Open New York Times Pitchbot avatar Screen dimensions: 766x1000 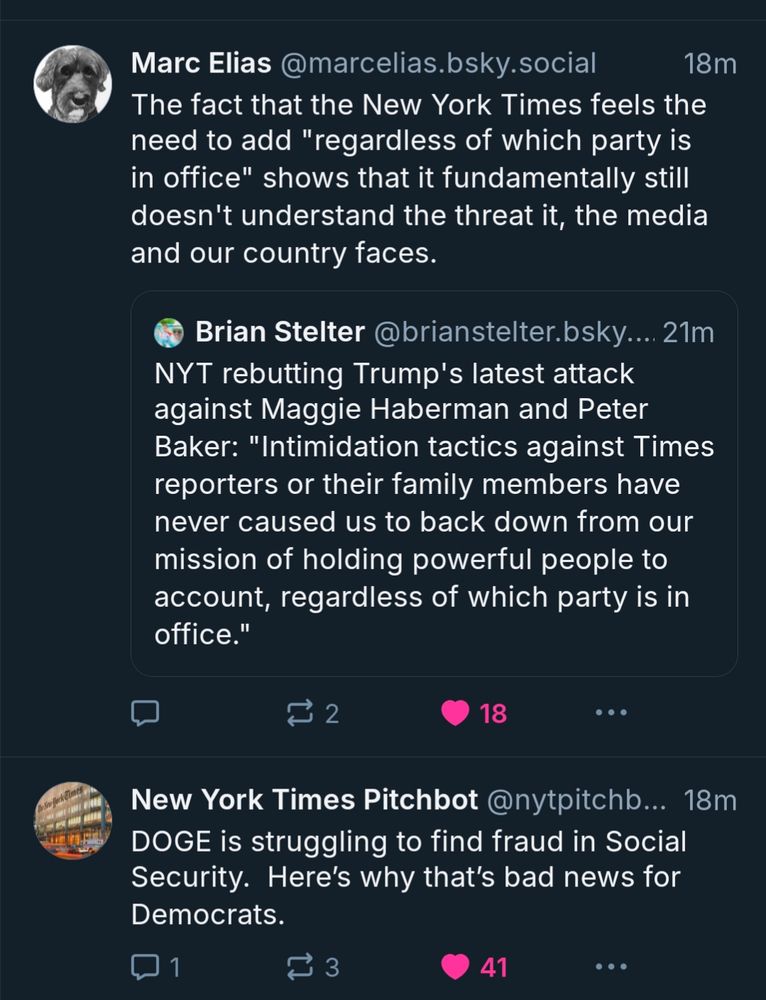tap(73, 820)
